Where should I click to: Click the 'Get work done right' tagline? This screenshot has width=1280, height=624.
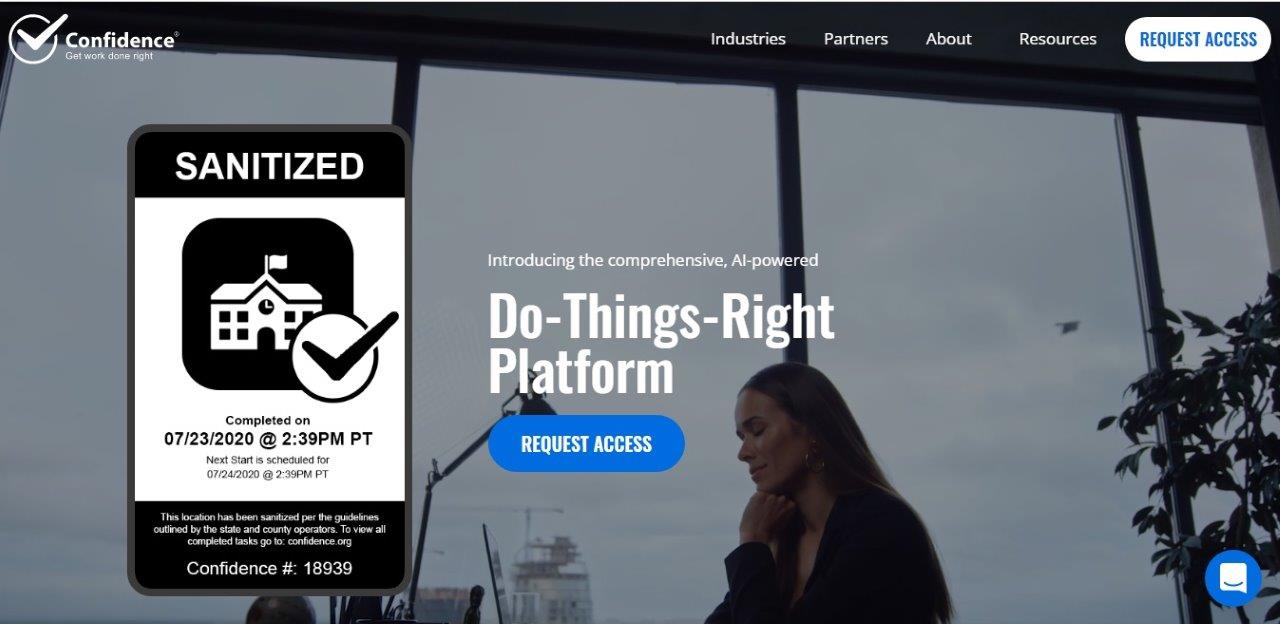(109, 56)
